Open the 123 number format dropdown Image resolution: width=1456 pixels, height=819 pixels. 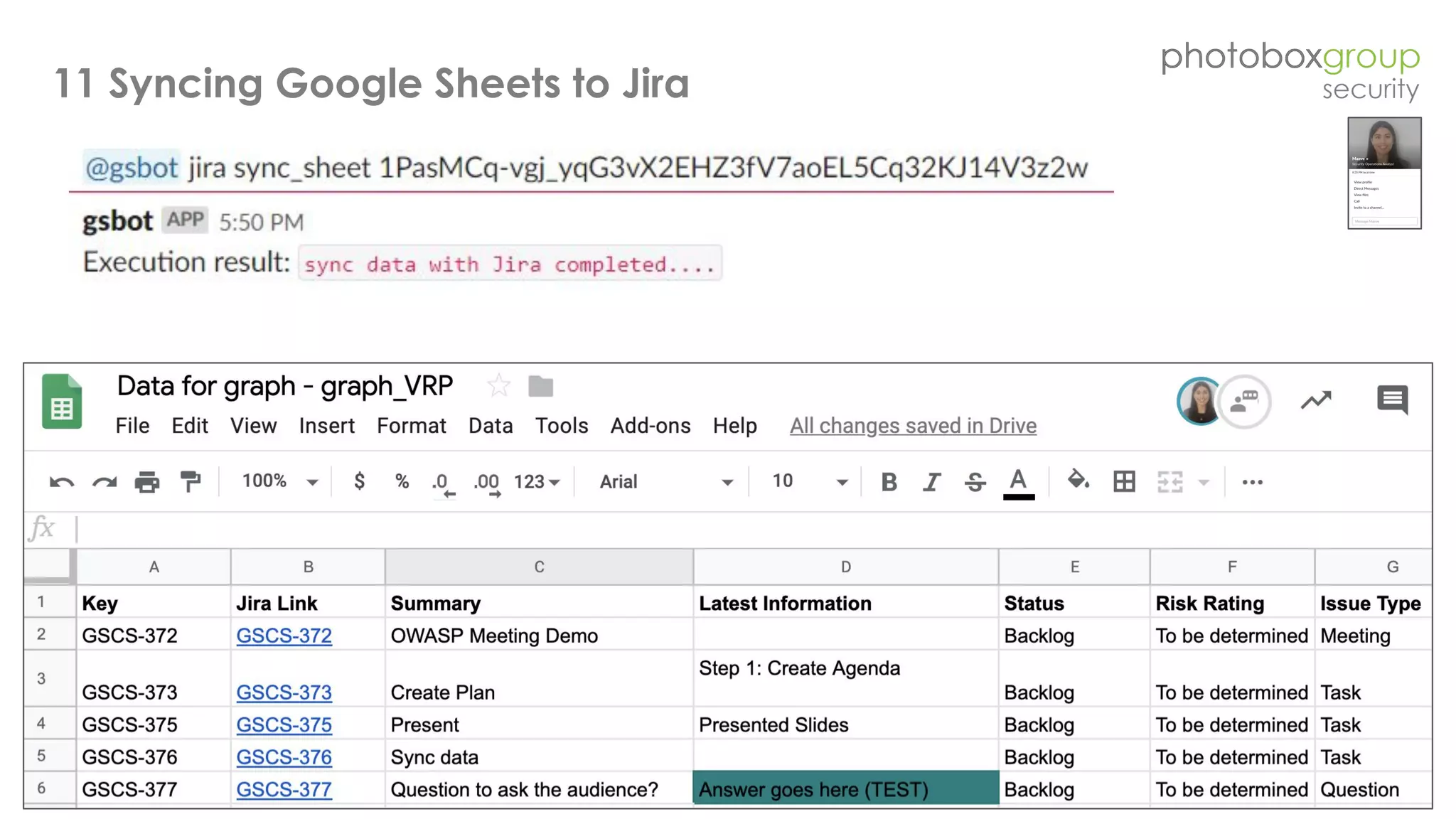(537, 482)
